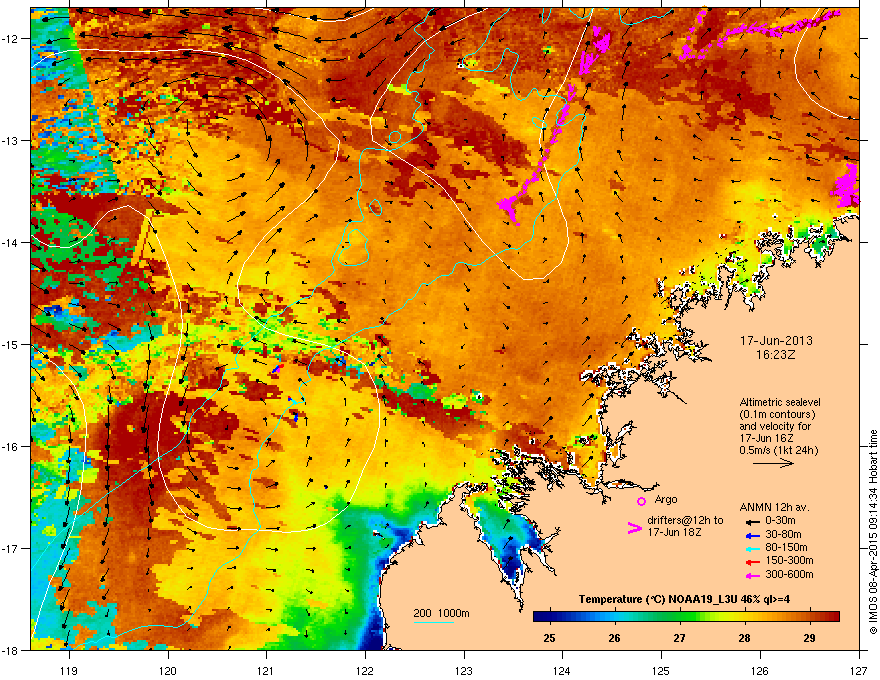Click the '200 1000m' bathymetry label
The height and width of the screenshot is (680, 880).
(x=441, y=613)
